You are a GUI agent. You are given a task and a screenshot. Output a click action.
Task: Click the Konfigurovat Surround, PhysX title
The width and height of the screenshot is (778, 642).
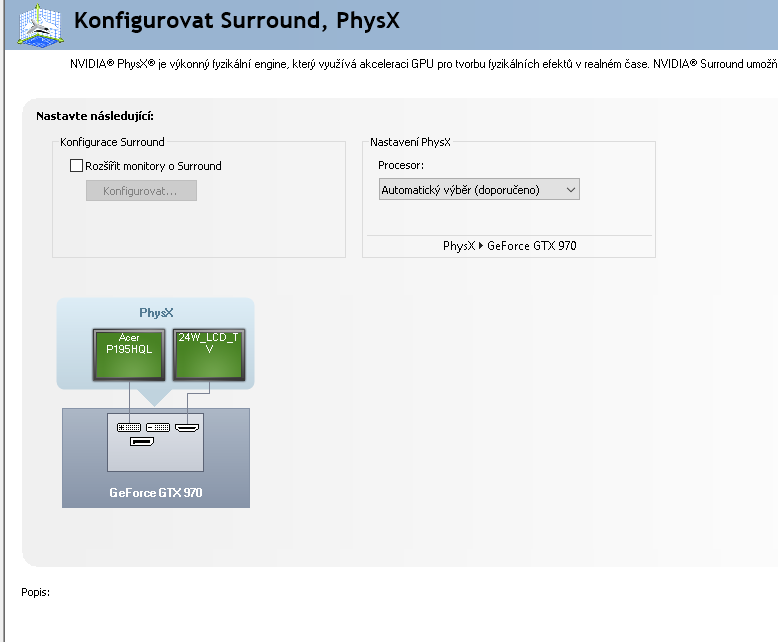(237, 21)
